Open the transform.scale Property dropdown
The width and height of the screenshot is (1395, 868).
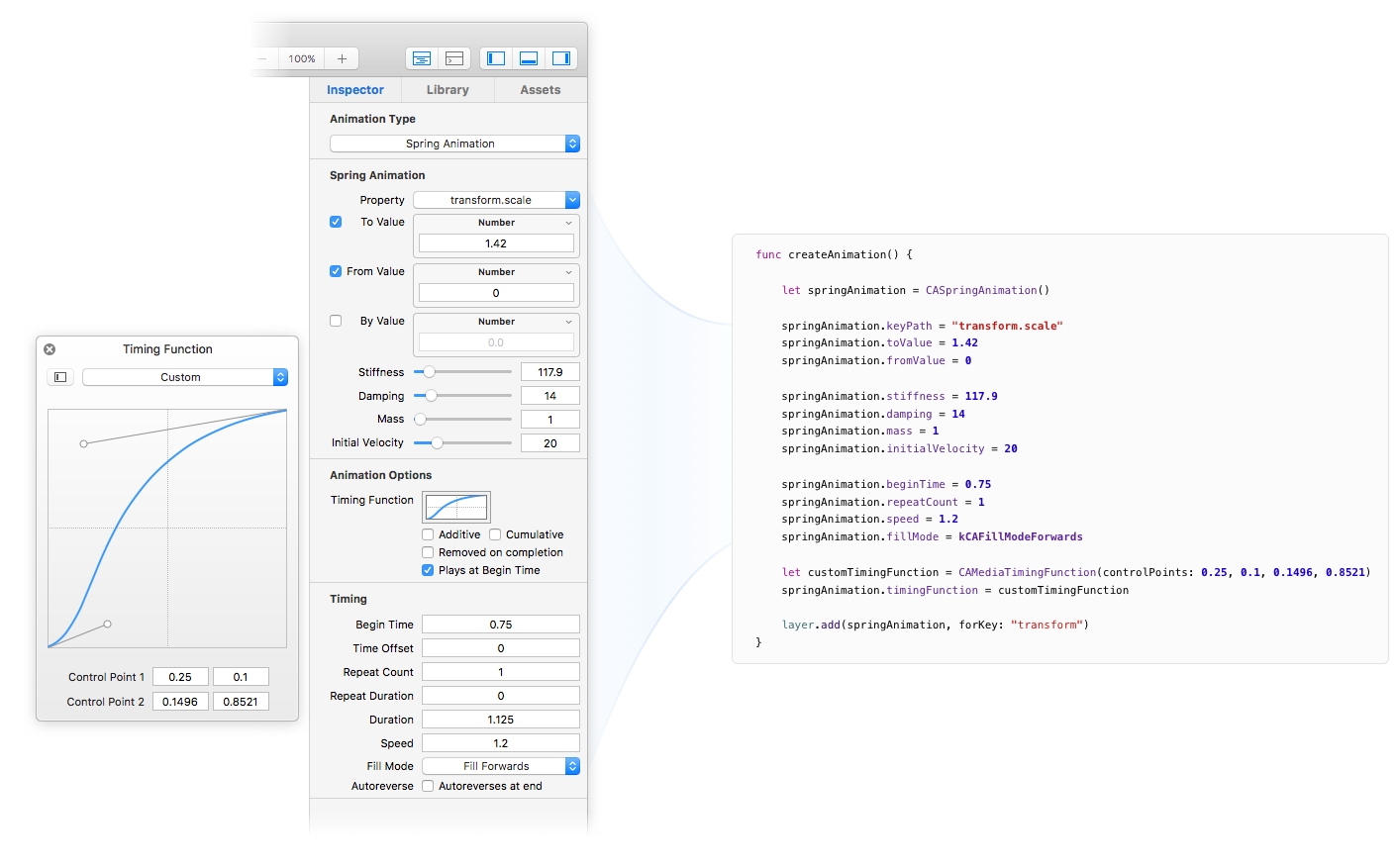click(x=495, y=199)
